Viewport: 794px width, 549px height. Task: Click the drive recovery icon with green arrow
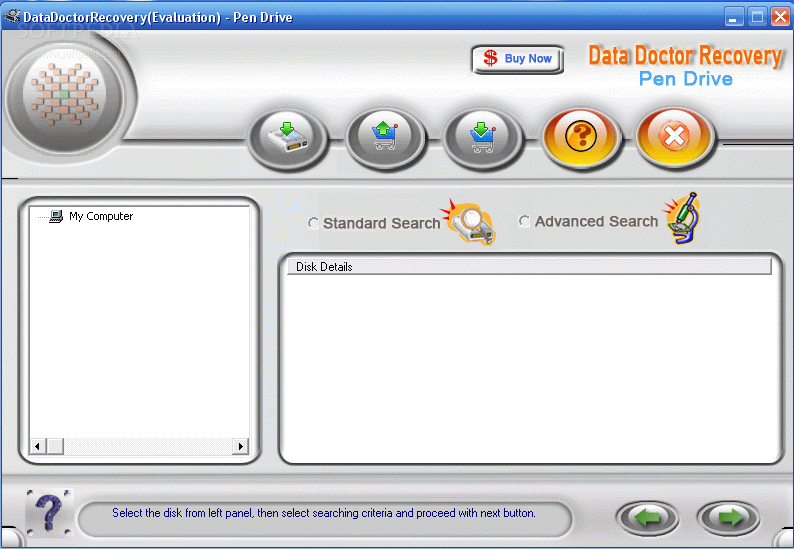[288, 137]
